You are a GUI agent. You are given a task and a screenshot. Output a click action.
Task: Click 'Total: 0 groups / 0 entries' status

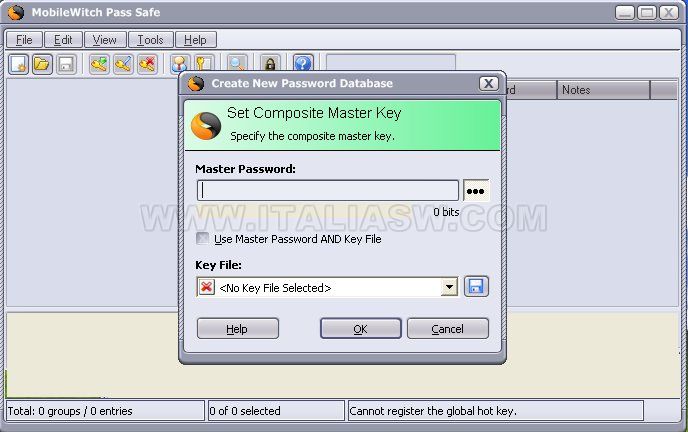point(70,411)
